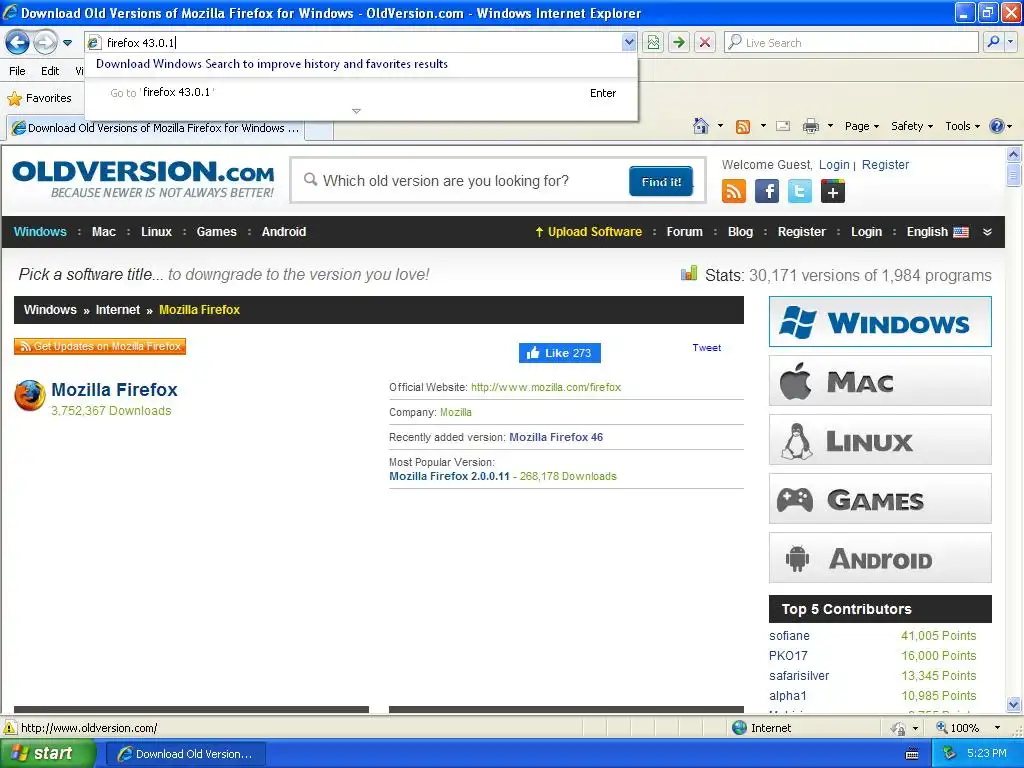This screenshot has height=768, width=1024.
Task: Click the browser Back arrow button
Action: point(18,43)
